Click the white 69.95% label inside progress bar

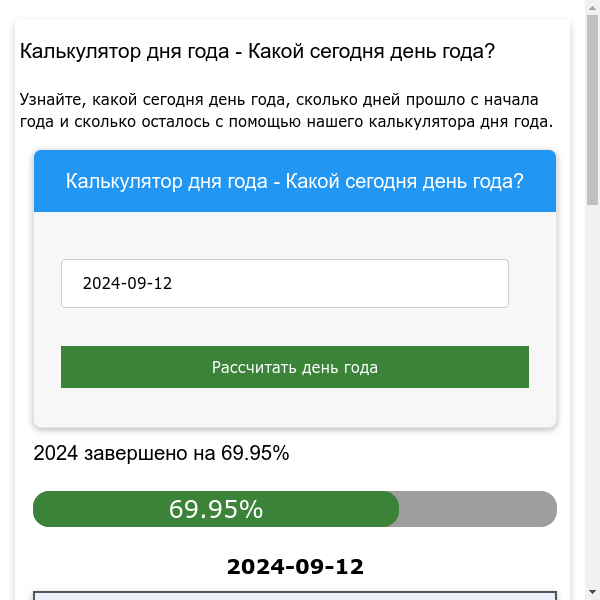point(216,509)
